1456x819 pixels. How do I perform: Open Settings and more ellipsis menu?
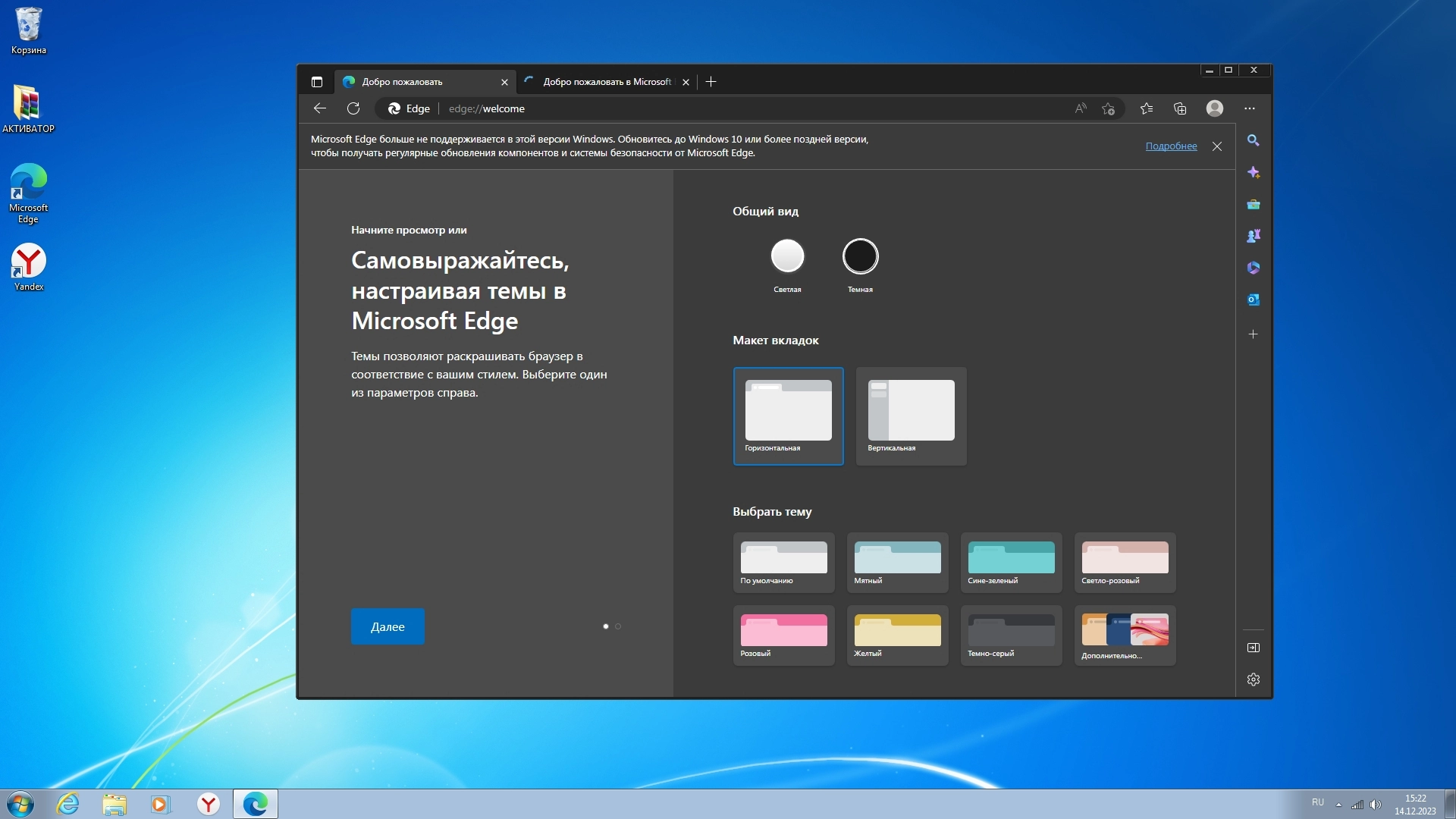point(1249,108)
